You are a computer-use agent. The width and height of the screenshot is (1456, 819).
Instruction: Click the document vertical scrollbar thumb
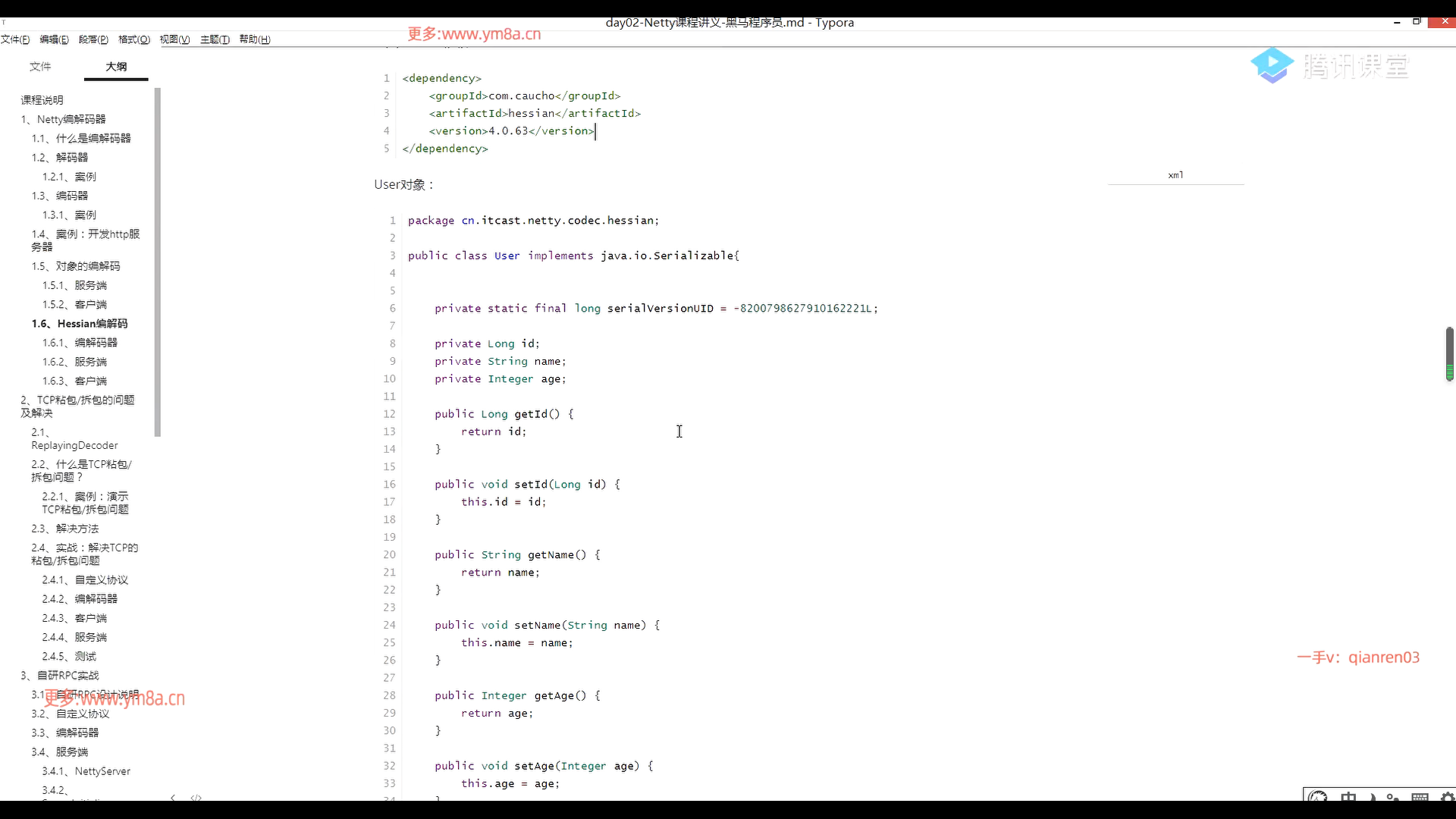tap(1449, 353)
